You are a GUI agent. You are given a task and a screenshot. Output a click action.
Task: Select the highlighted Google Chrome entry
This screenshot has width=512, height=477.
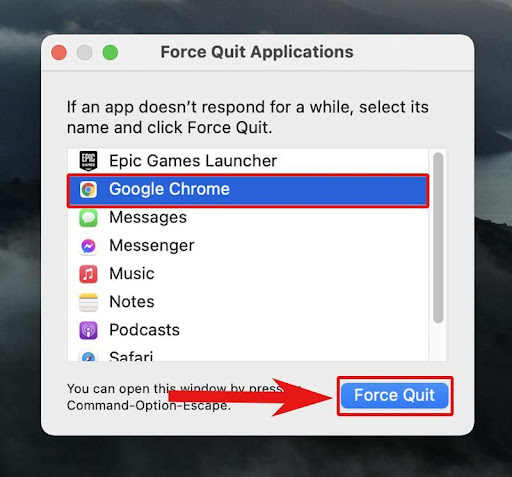(x=248, y=191)
